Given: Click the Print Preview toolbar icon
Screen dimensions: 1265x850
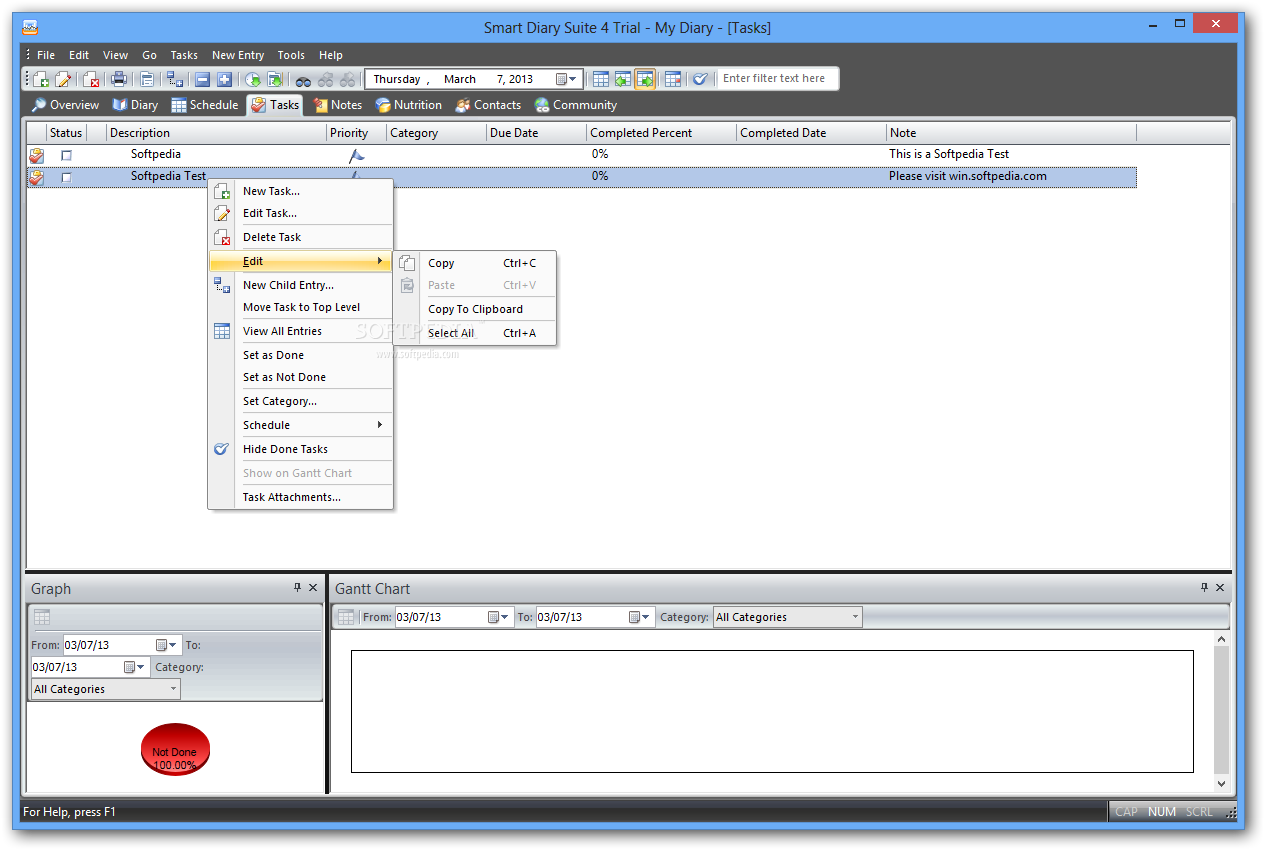Looking at the screenshot, I should (x=147, y=79).
